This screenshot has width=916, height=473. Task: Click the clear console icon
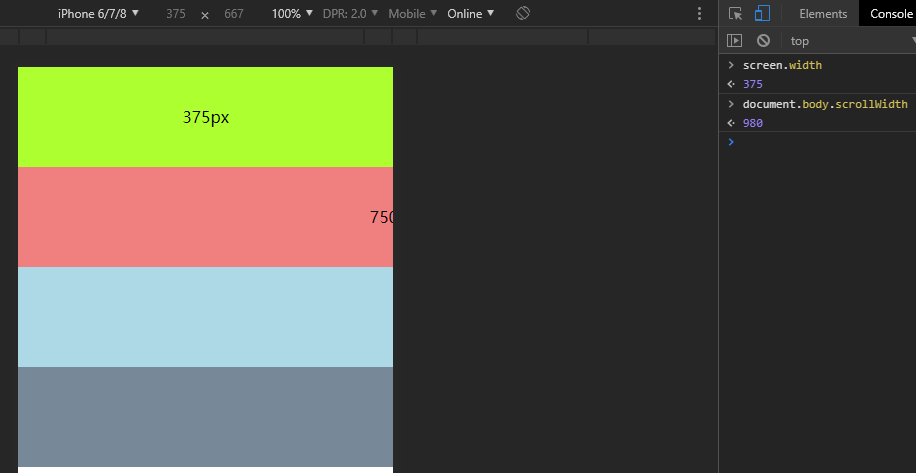[x=763, y=40]
